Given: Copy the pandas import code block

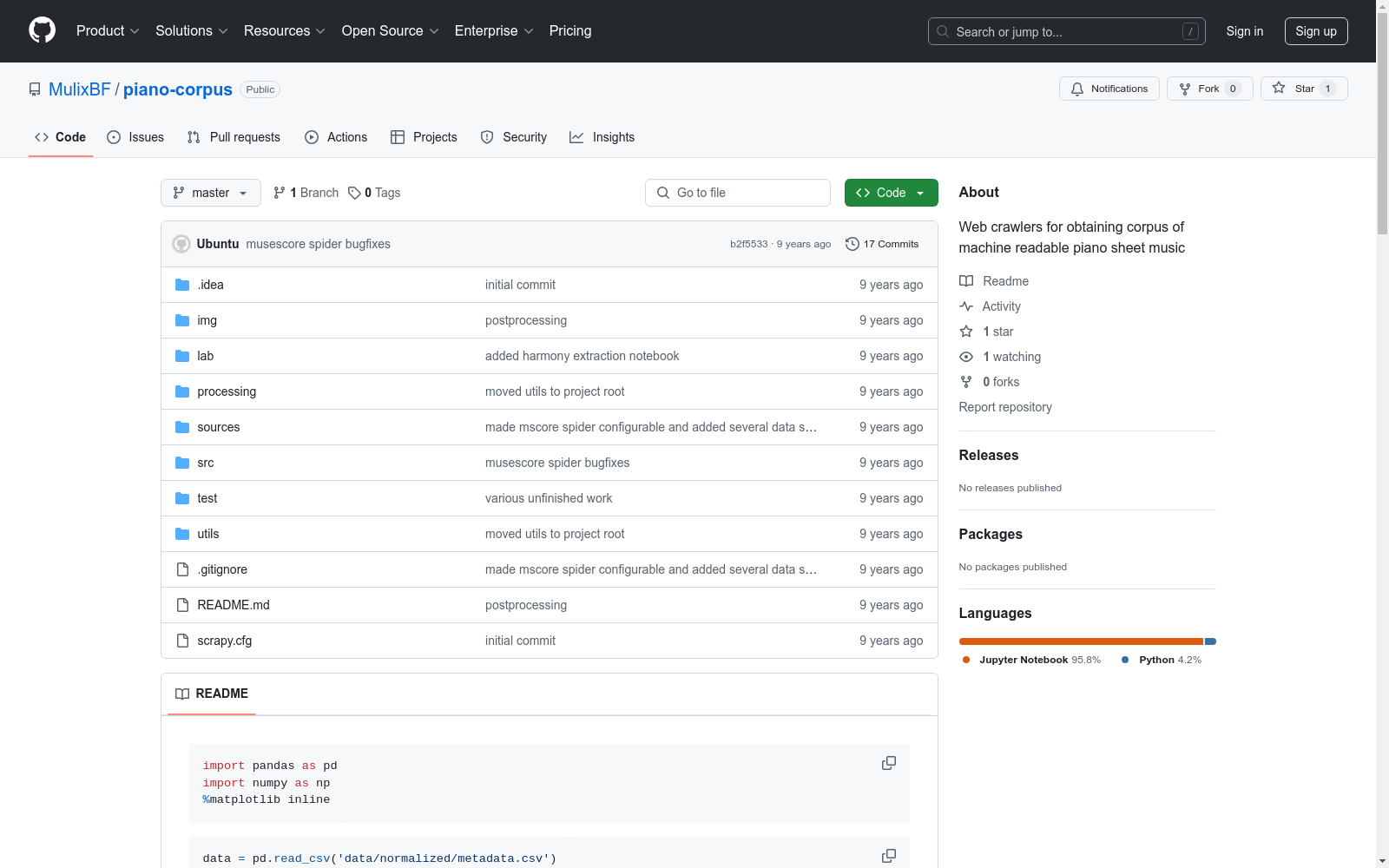Looking at the screenshot, I should (x=889, y=763).
